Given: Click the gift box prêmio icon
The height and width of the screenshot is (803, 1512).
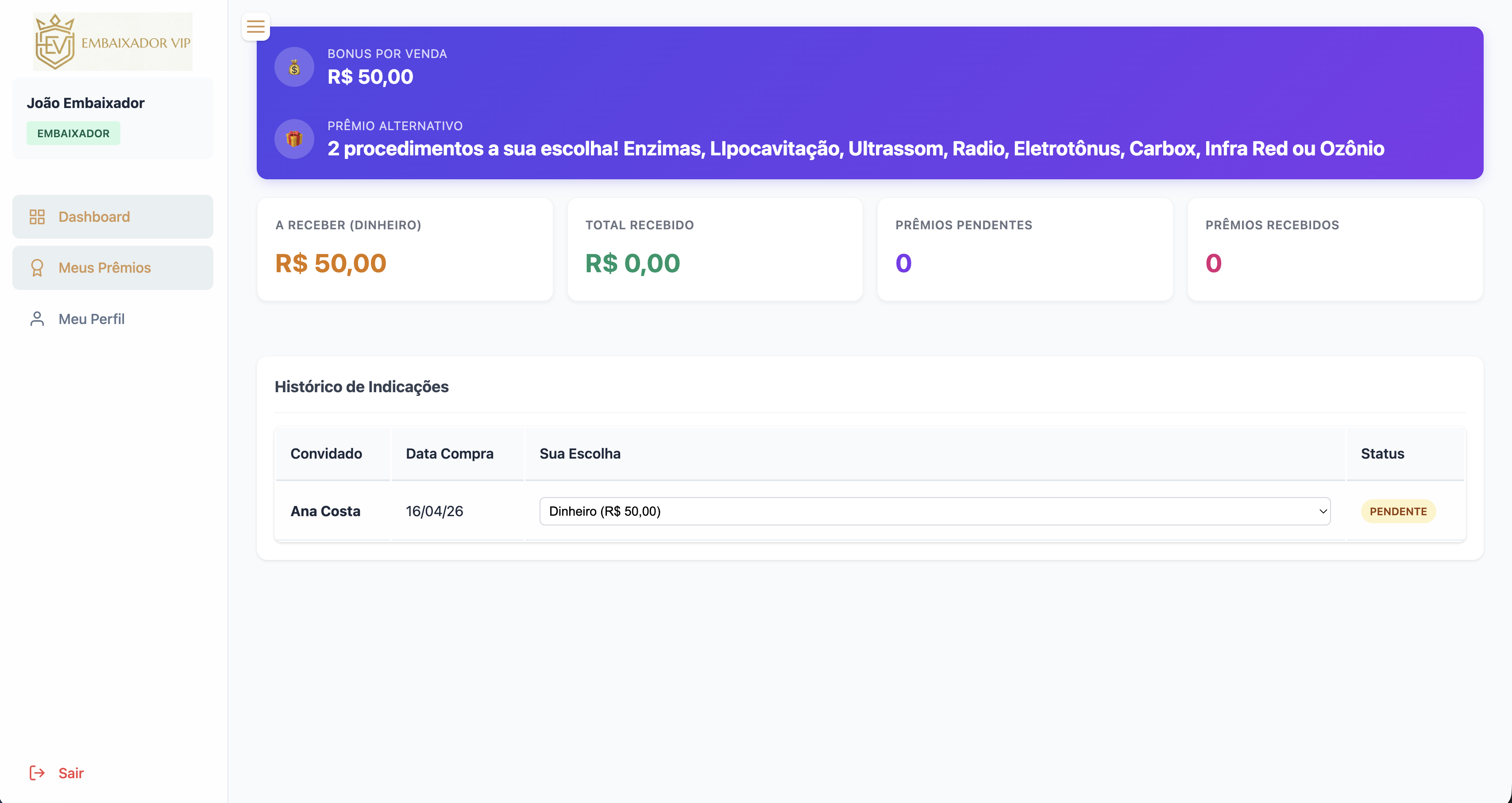Looking at the screenshot, I should (x=294, y=139).
